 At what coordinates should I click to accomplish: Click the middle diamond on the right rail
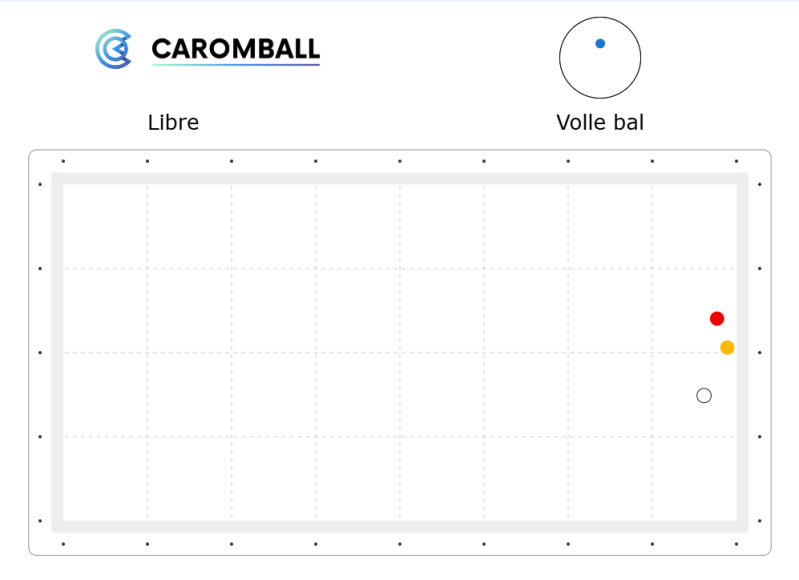pos(760,352)
